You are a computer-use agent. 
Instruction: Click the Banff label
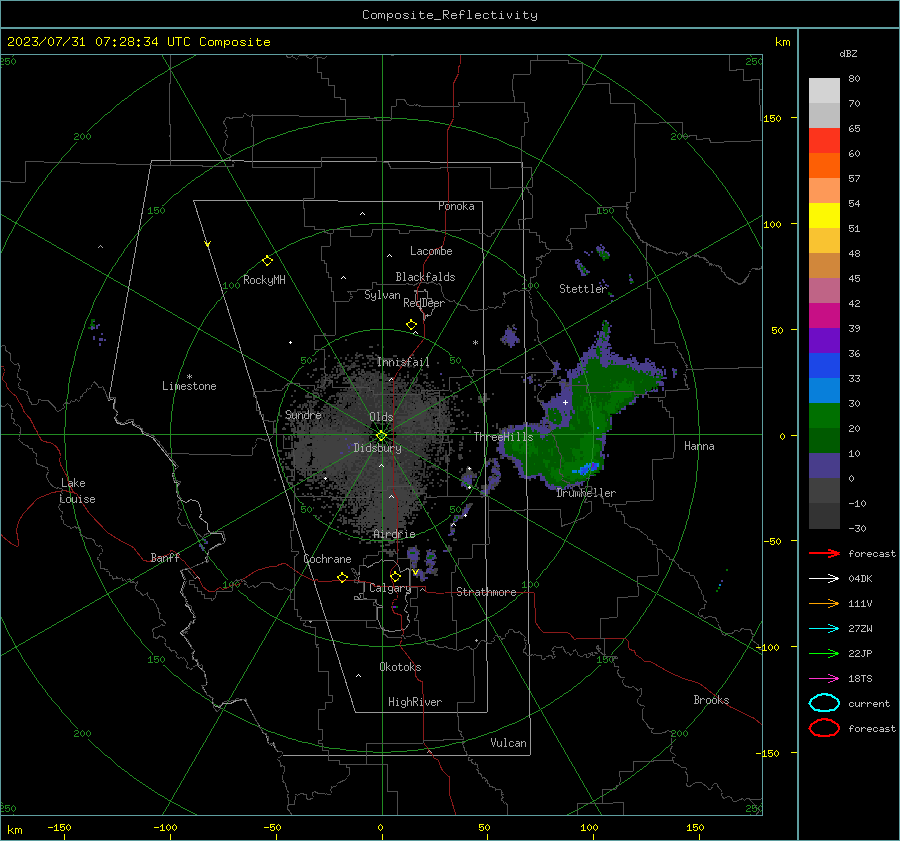tap(165, 558)
